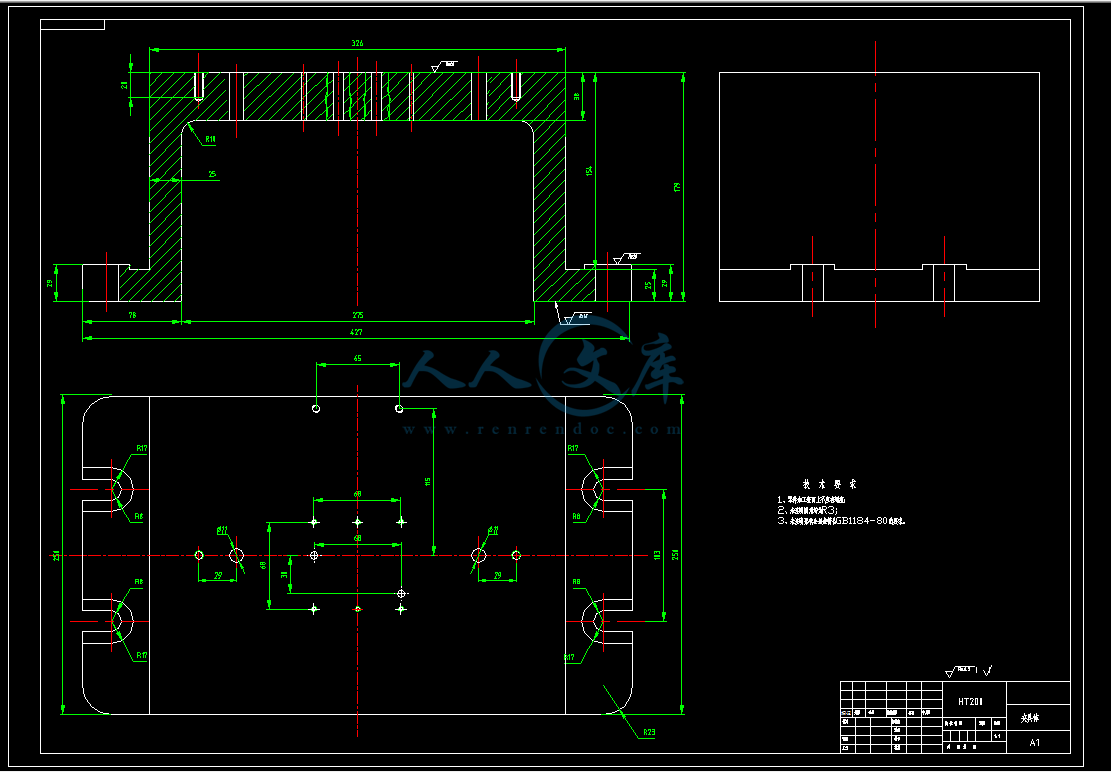Viewport: 1111px width, 772px height.
Task: Click the 275 inner width dimension
Action: (x=357, y=315)
